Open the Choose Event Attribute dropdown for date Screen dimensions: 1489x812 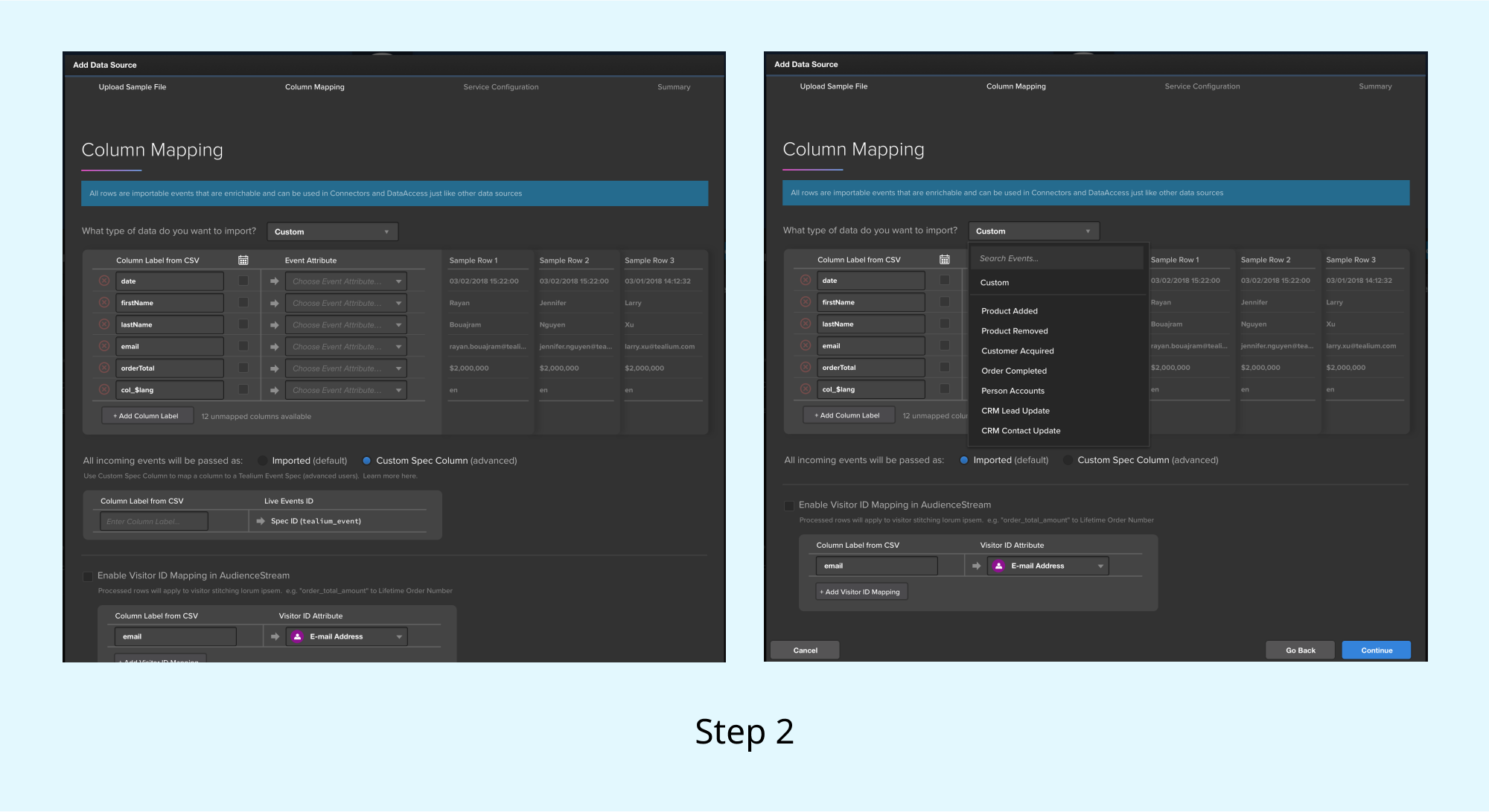pyautogui.click(x=345, y=281)
